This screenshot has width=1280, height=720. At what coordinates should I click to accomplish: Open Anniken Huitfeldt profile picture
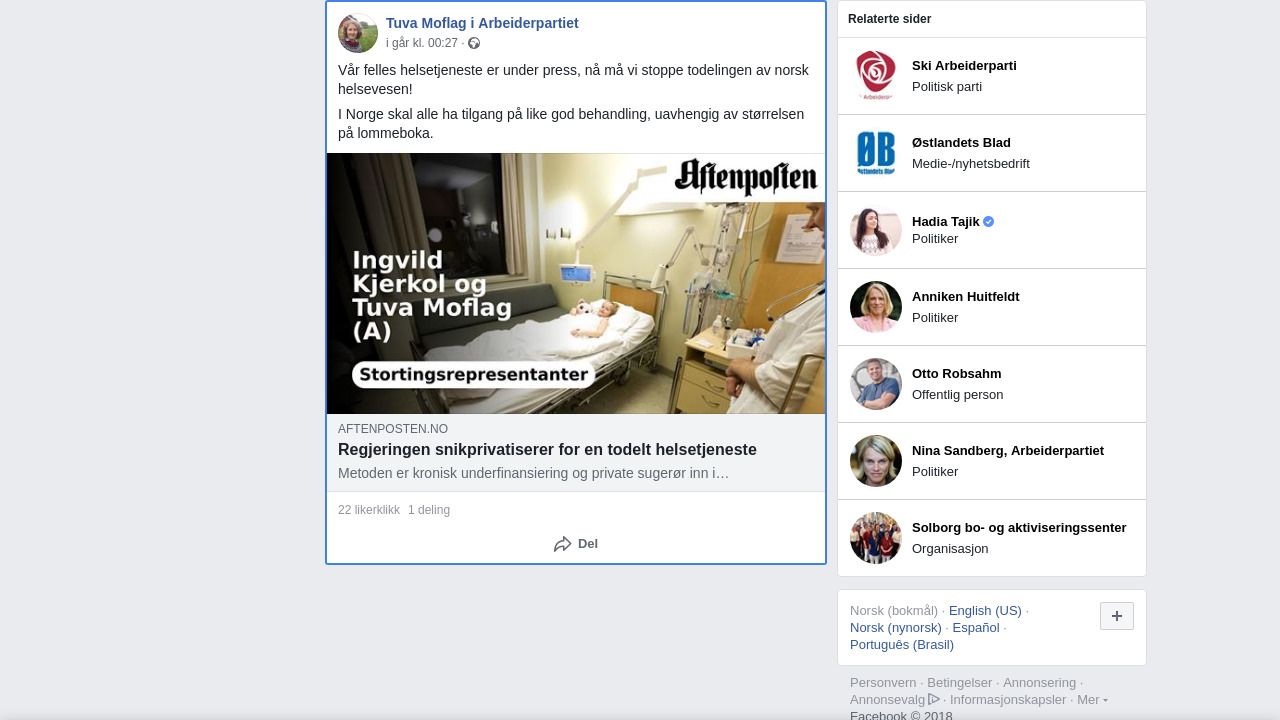(x=876, y=307)
